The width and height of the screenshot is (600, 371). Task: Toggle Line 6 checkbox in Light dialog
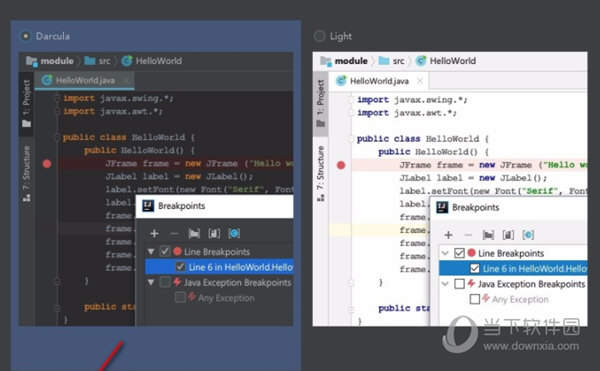coord(475,268)
